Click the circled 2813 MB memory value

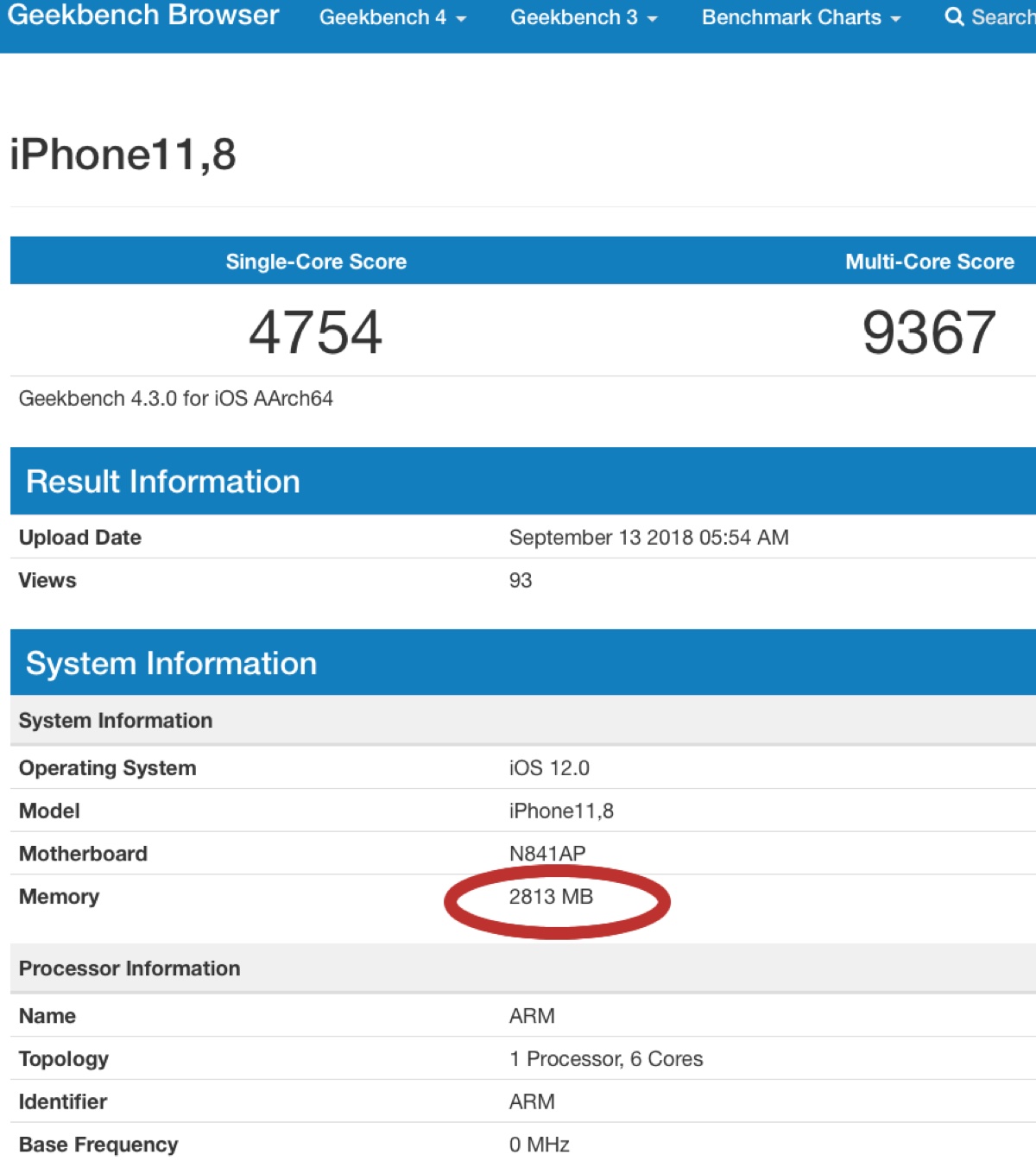(x=551, y=897)
